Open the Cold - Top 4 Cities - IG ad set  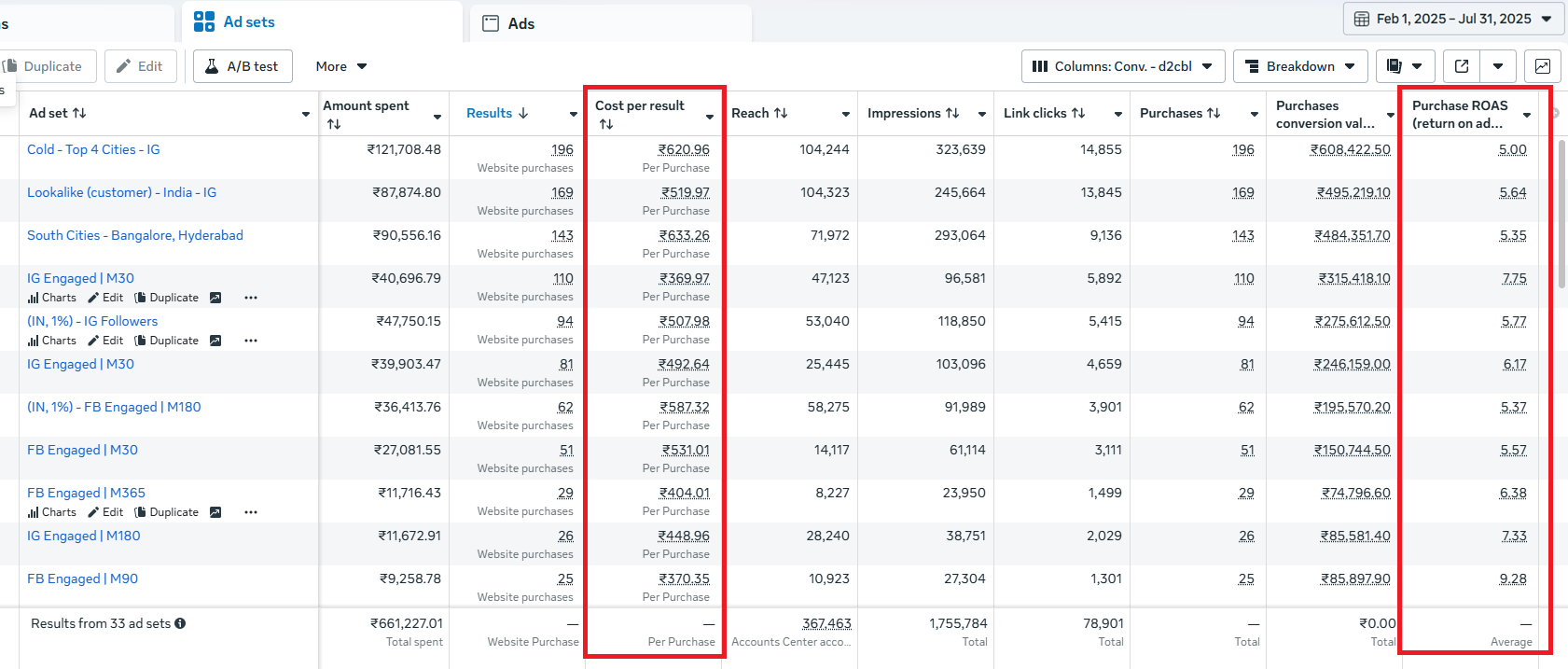tap(93, 149)
